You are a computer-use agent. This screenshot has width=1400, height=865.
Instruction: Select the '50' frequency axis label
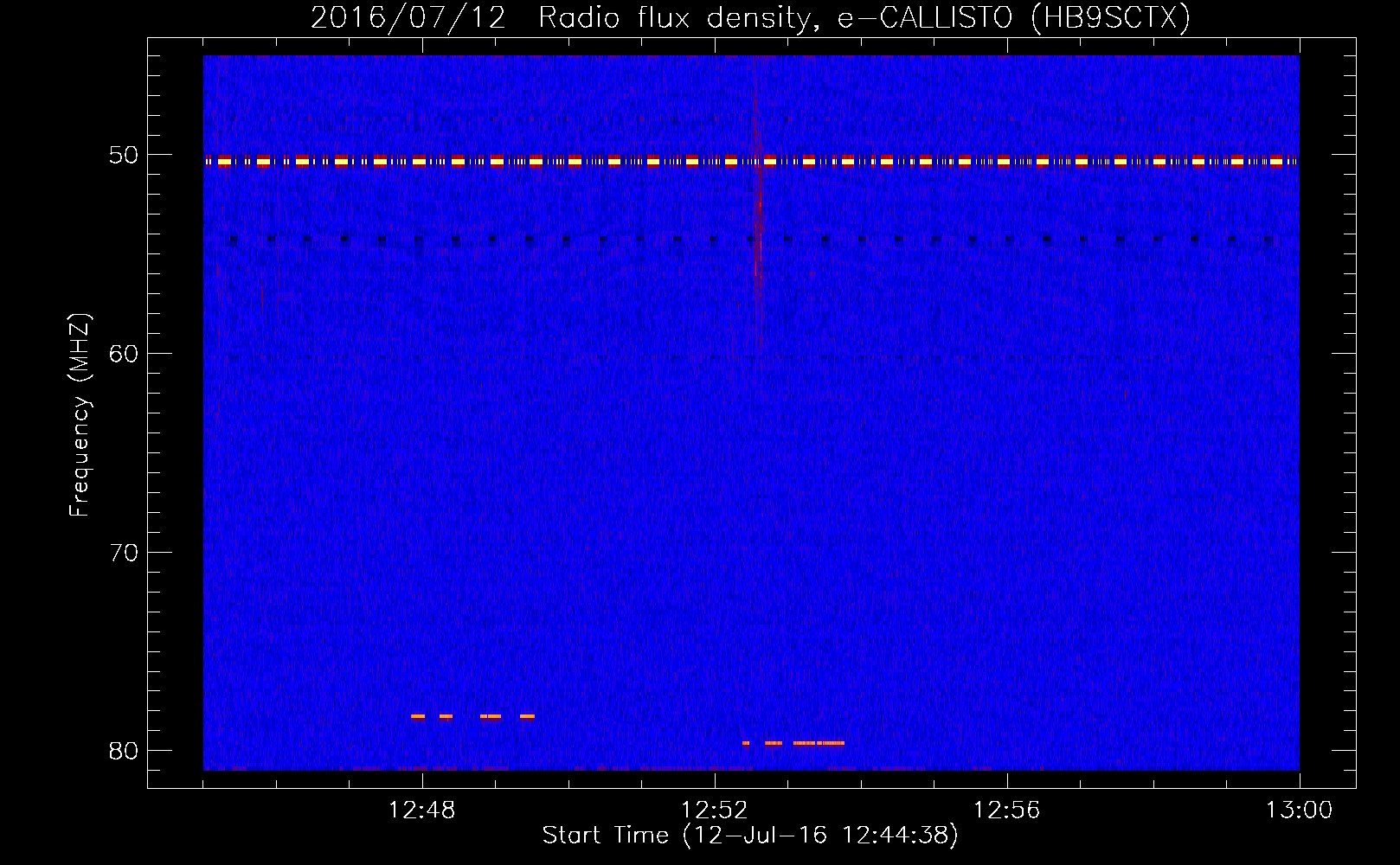coord(124,155)
